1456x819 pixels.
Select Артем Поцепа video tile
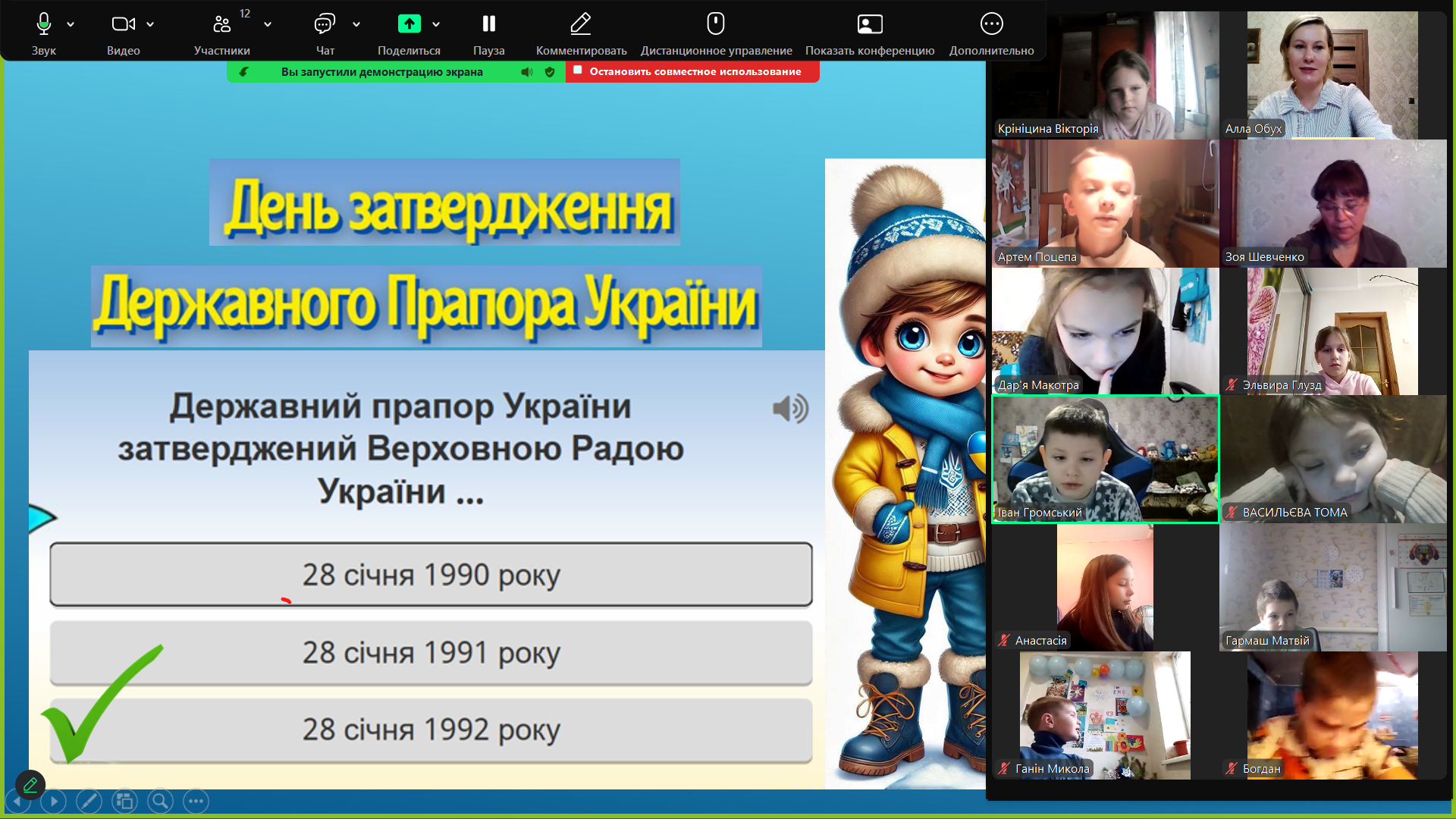1105,203
